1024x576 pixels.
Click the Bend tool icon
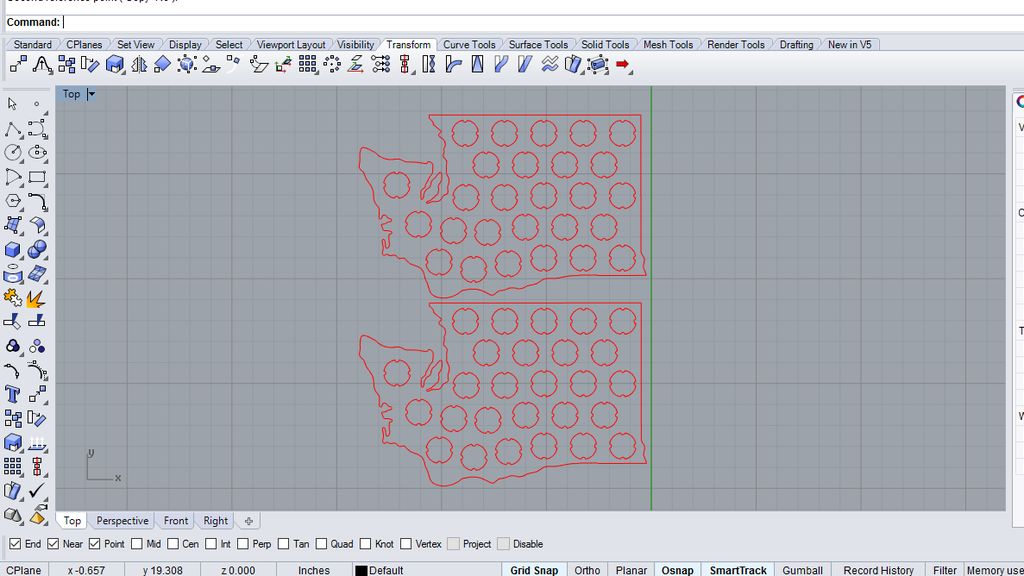point(453,64)
